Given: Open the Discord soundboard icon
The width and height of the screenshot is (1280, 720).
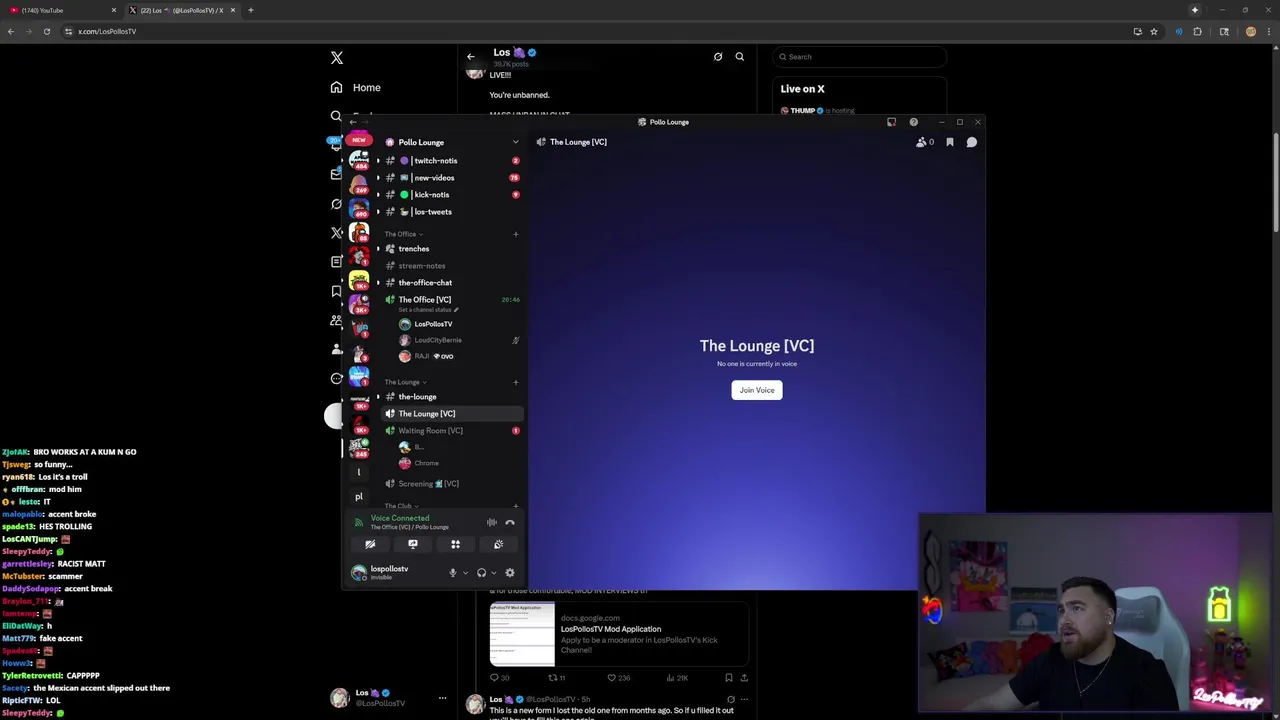Looking at the screenshot, I should pyautogui.click(x=498, y=544).
